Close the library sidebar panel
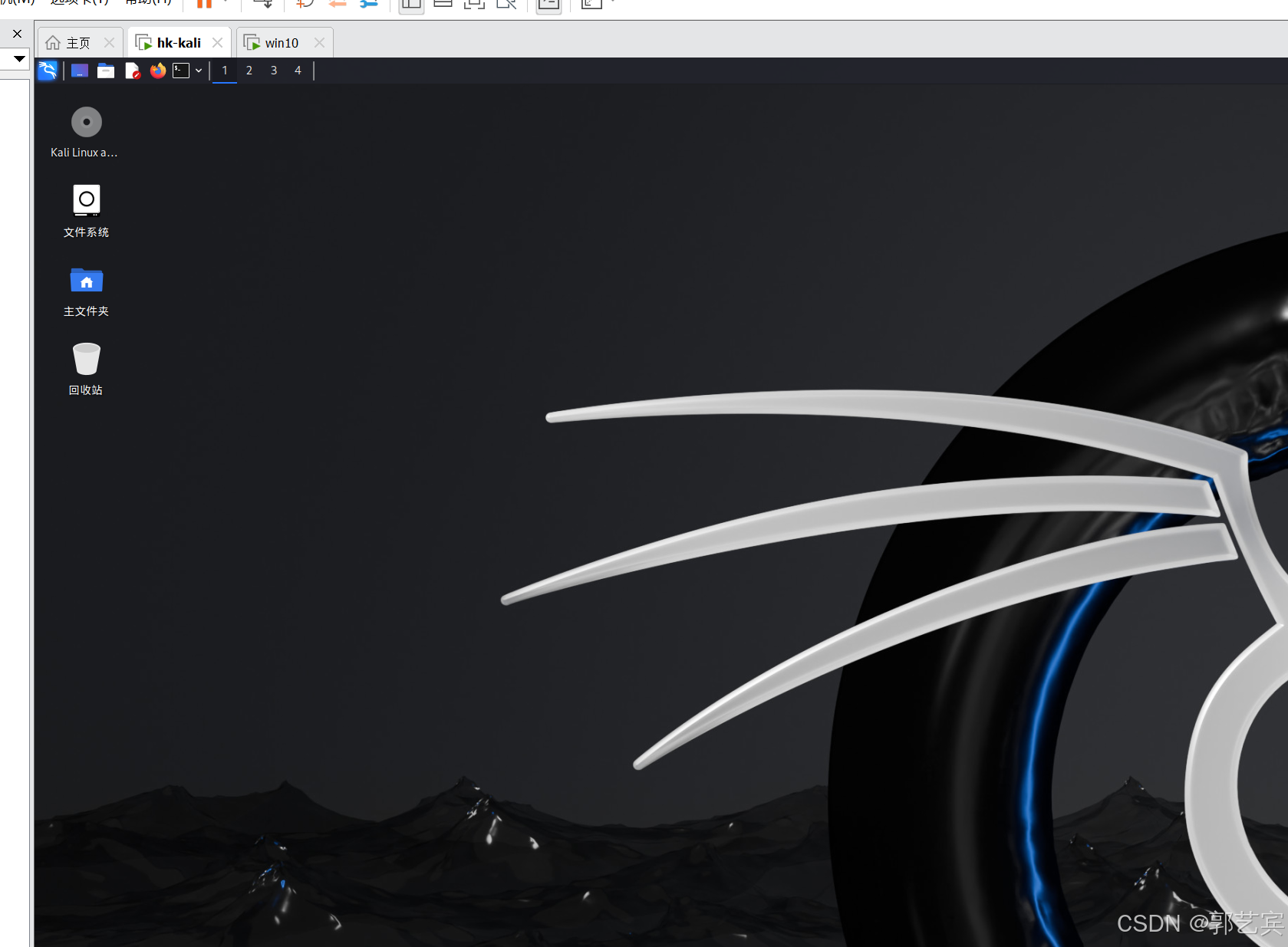 pos(18,34)
